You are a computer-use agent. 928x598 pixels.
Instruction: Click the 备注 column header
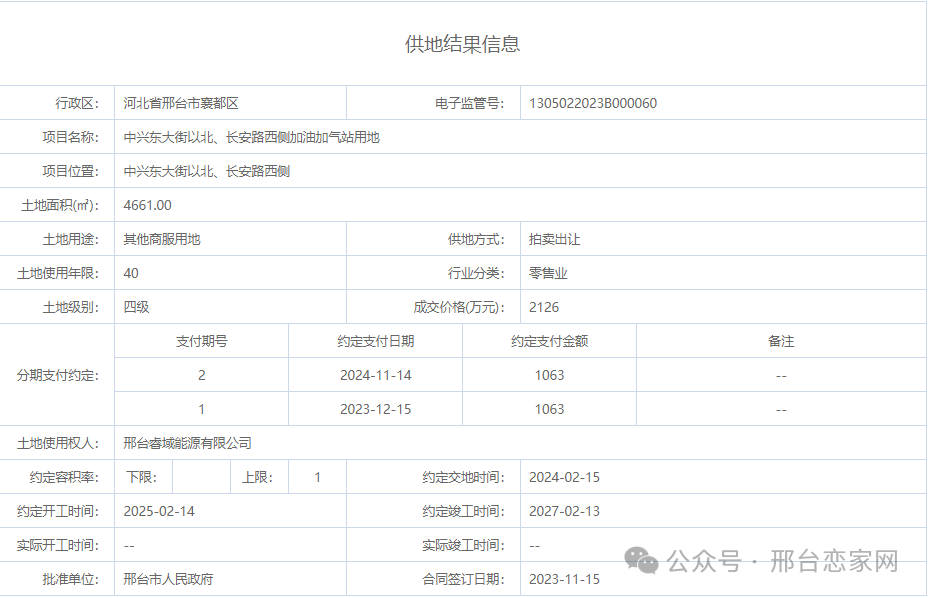[x=781, y=341]
